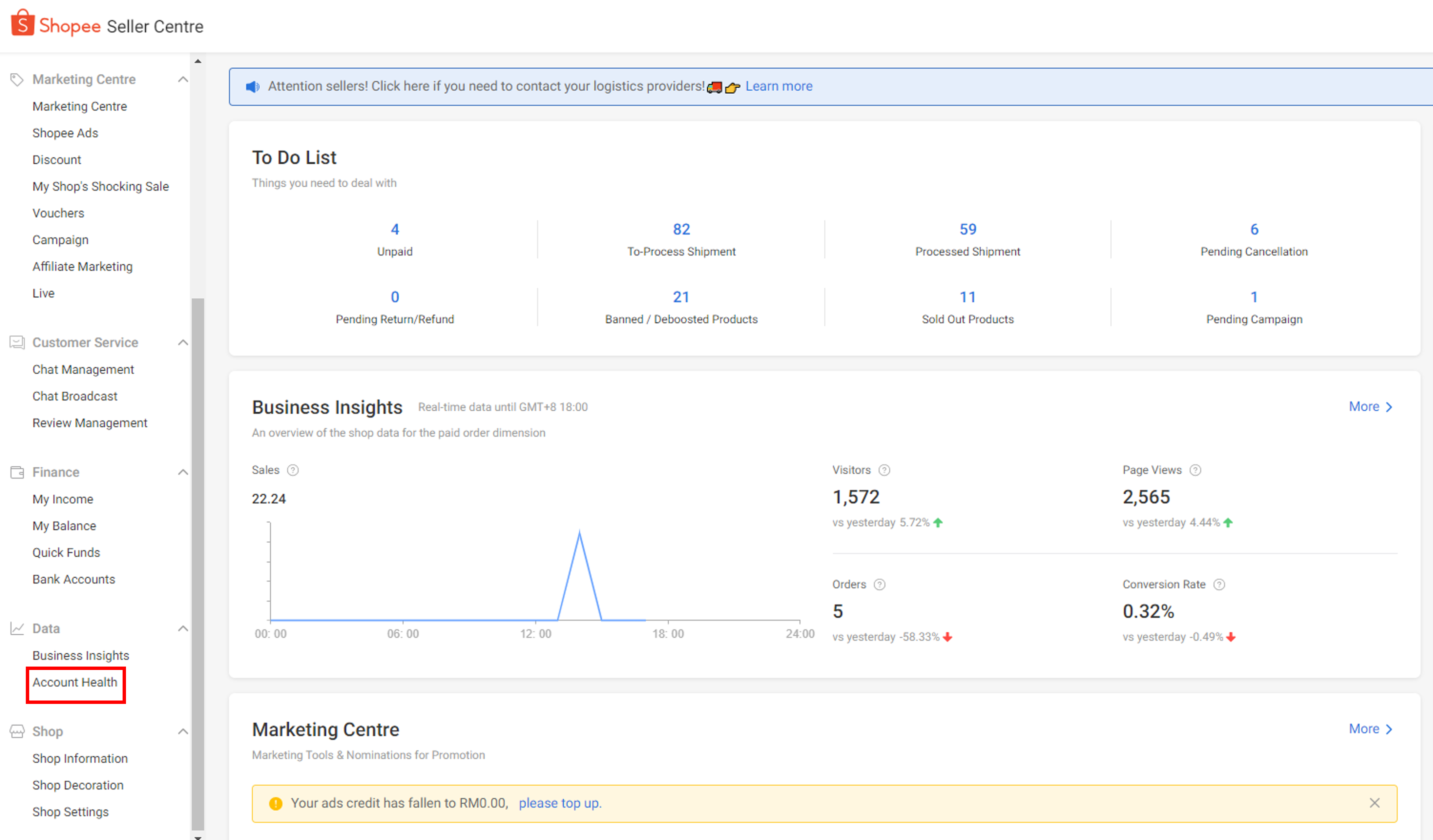
Task: Click the announcement megaphone icon
Action: pyautogui.click(x=253, y=87)
